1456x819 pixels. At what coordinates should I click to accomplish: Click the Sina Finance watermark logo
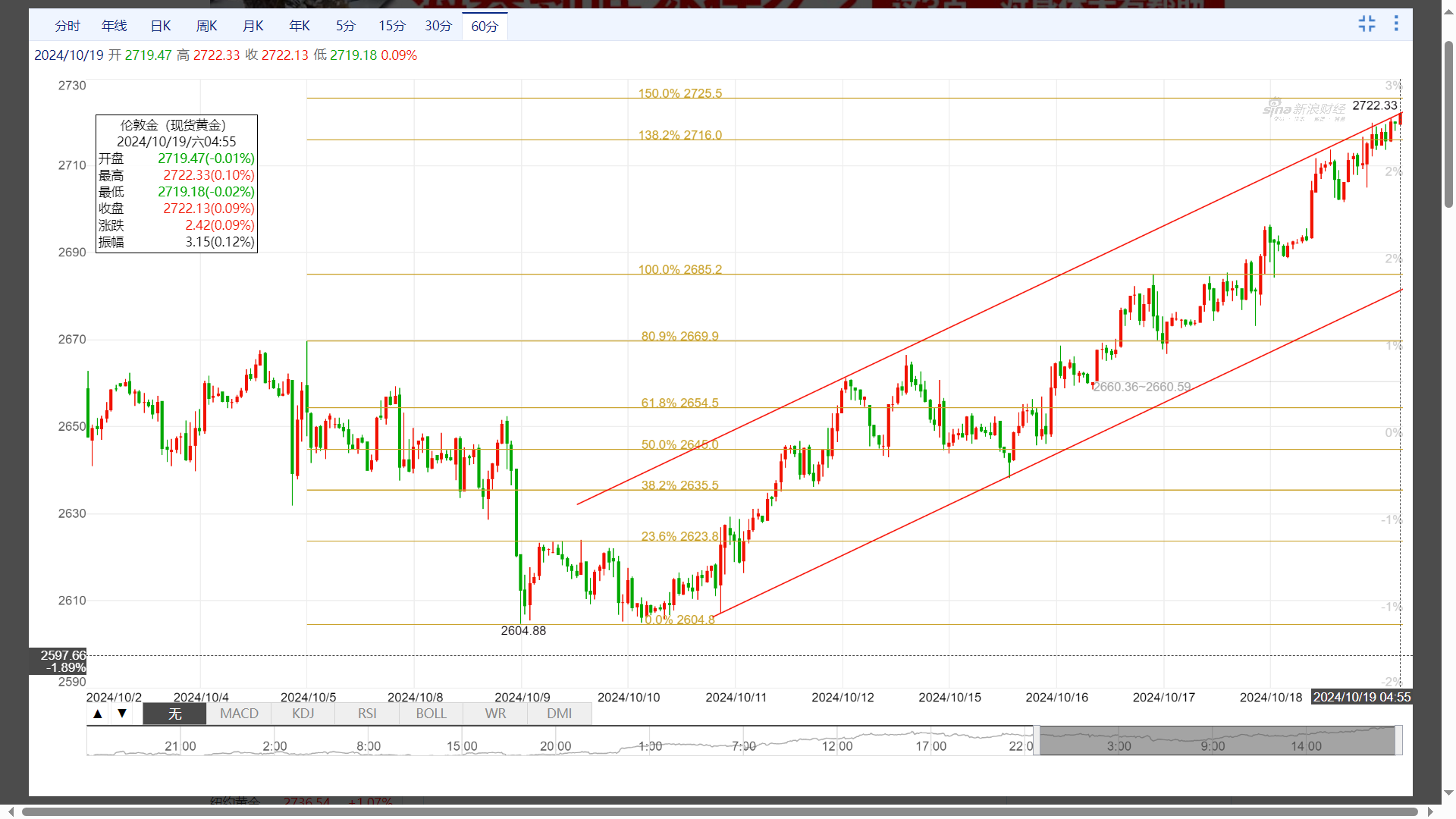pyautogui.click(x=1303, y=110)
